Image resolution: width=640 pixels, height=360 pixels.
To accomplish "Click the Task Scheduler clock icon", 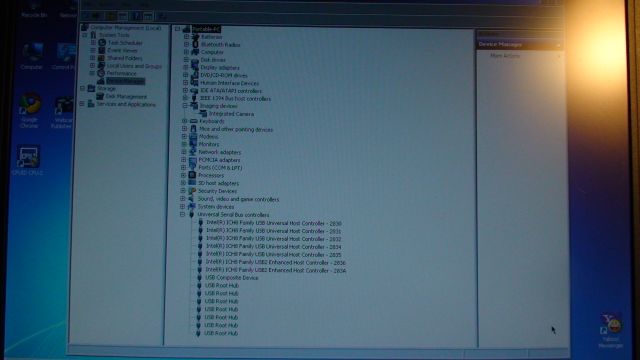I will click(x=102, y=42).
